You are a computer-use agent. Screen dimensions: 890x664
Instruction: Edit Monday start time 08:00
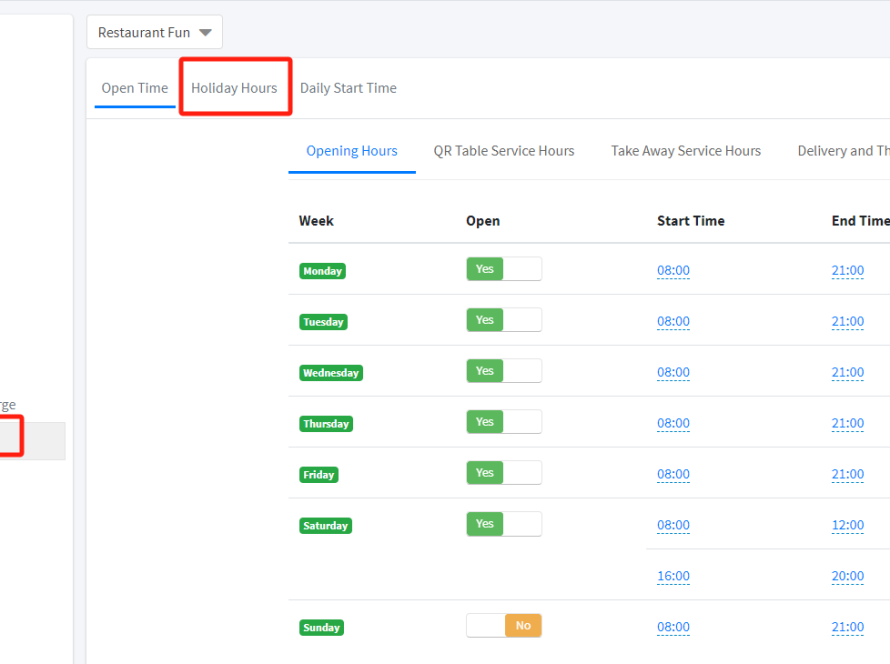673,271
